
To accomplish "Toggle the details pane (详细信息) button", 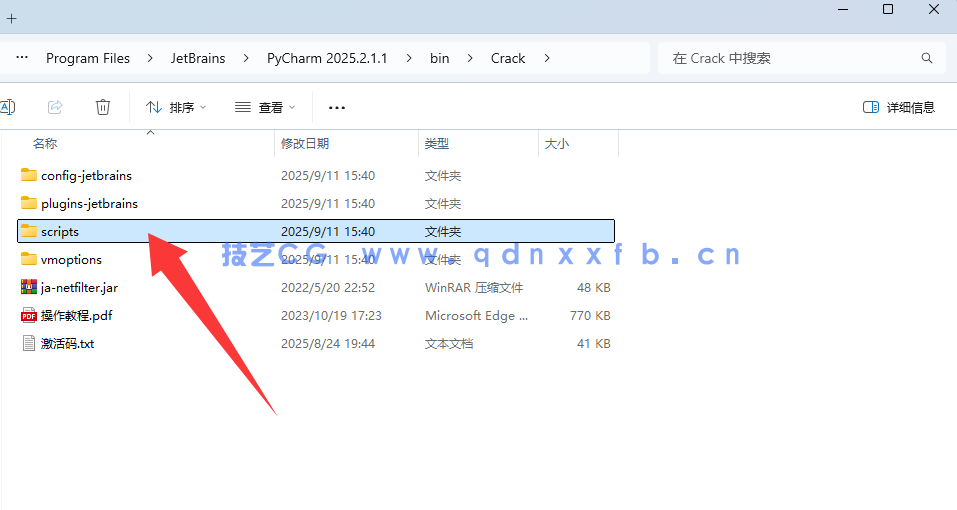I will pos(898,107).
